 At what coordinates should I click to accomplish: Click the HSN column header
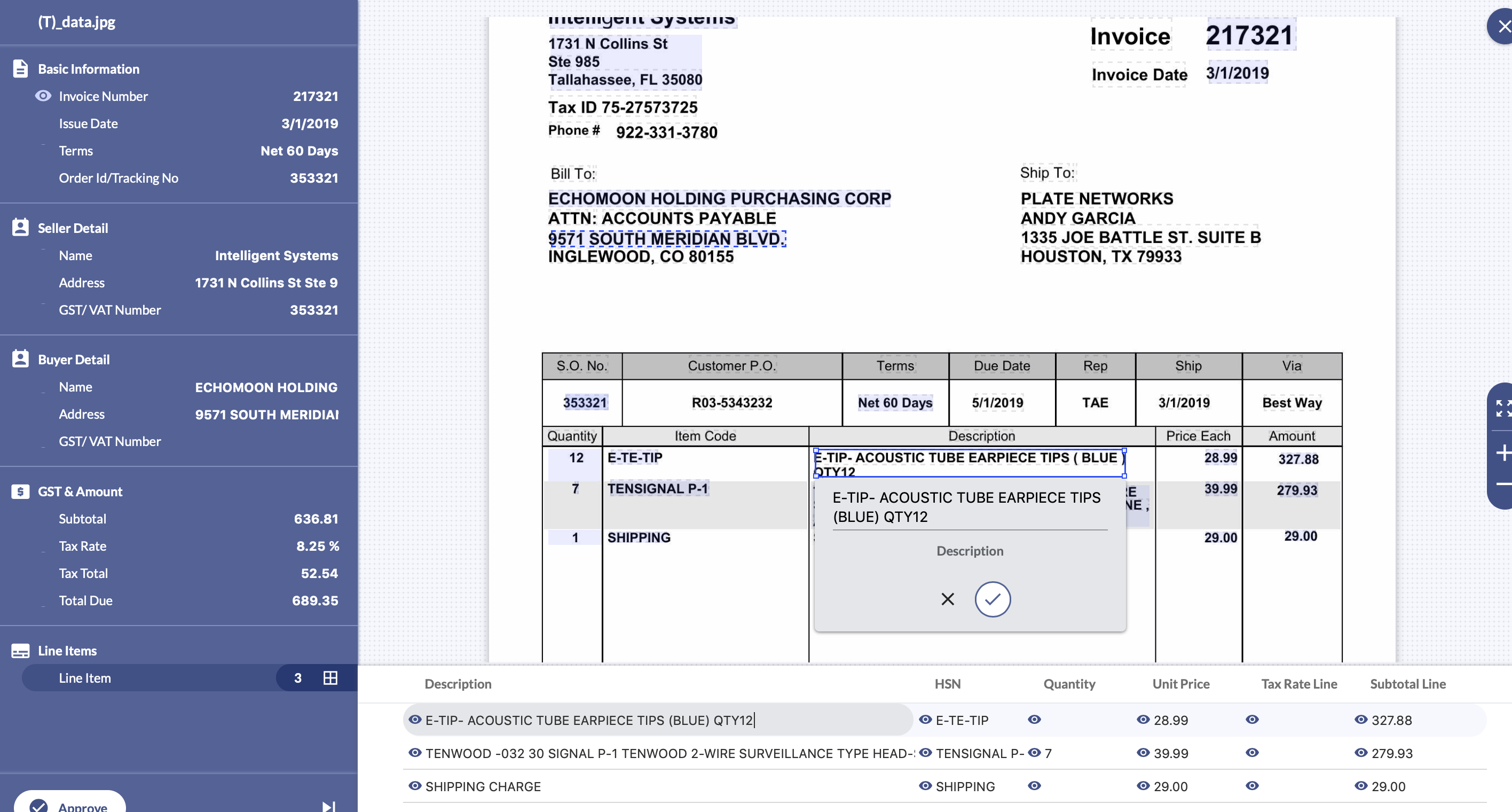click(x=947, y=684)
